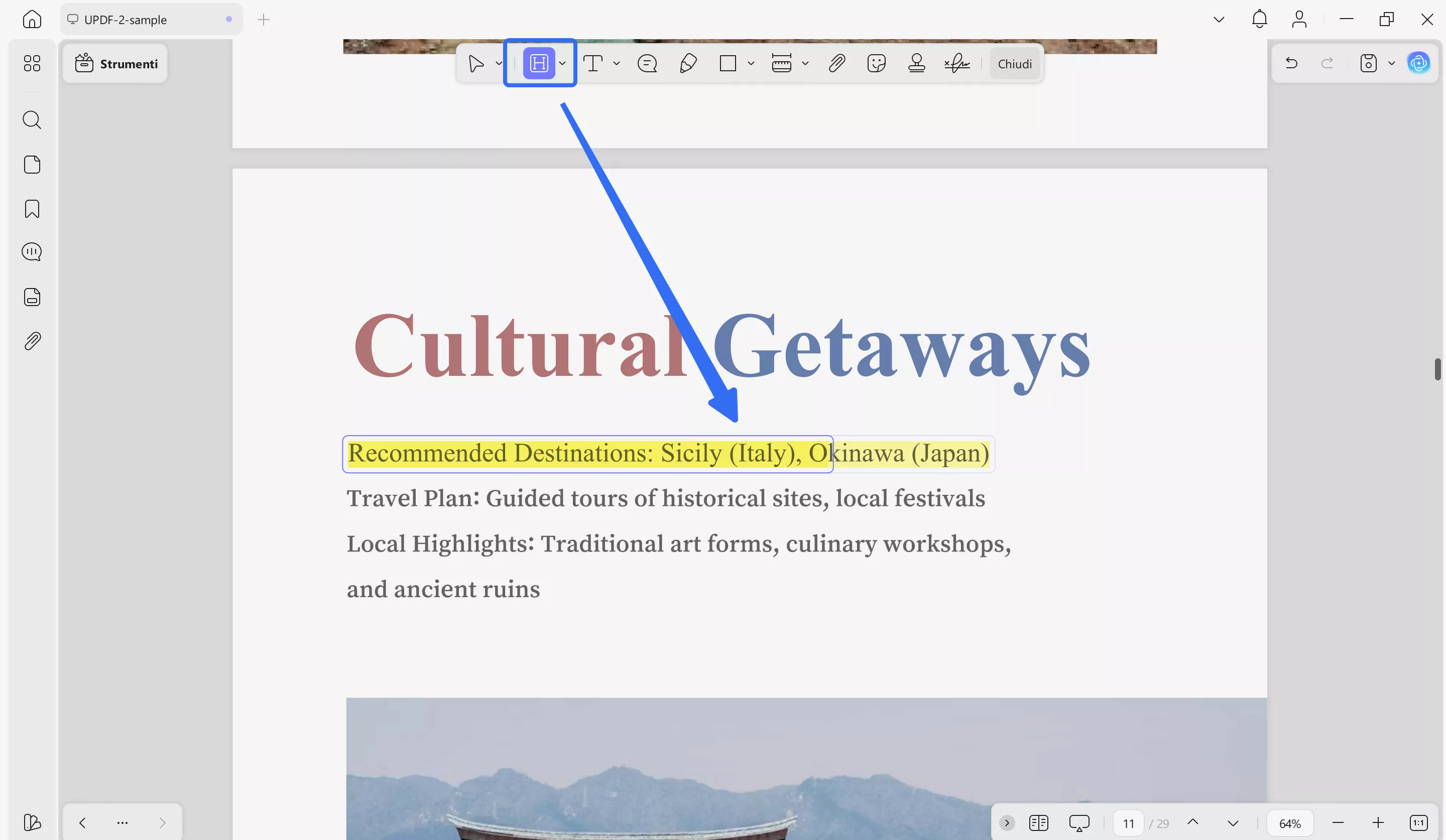The width and height of the screenshot is (1446, 840).
Task: Click the page number input field
Action: click(1128, 823)
